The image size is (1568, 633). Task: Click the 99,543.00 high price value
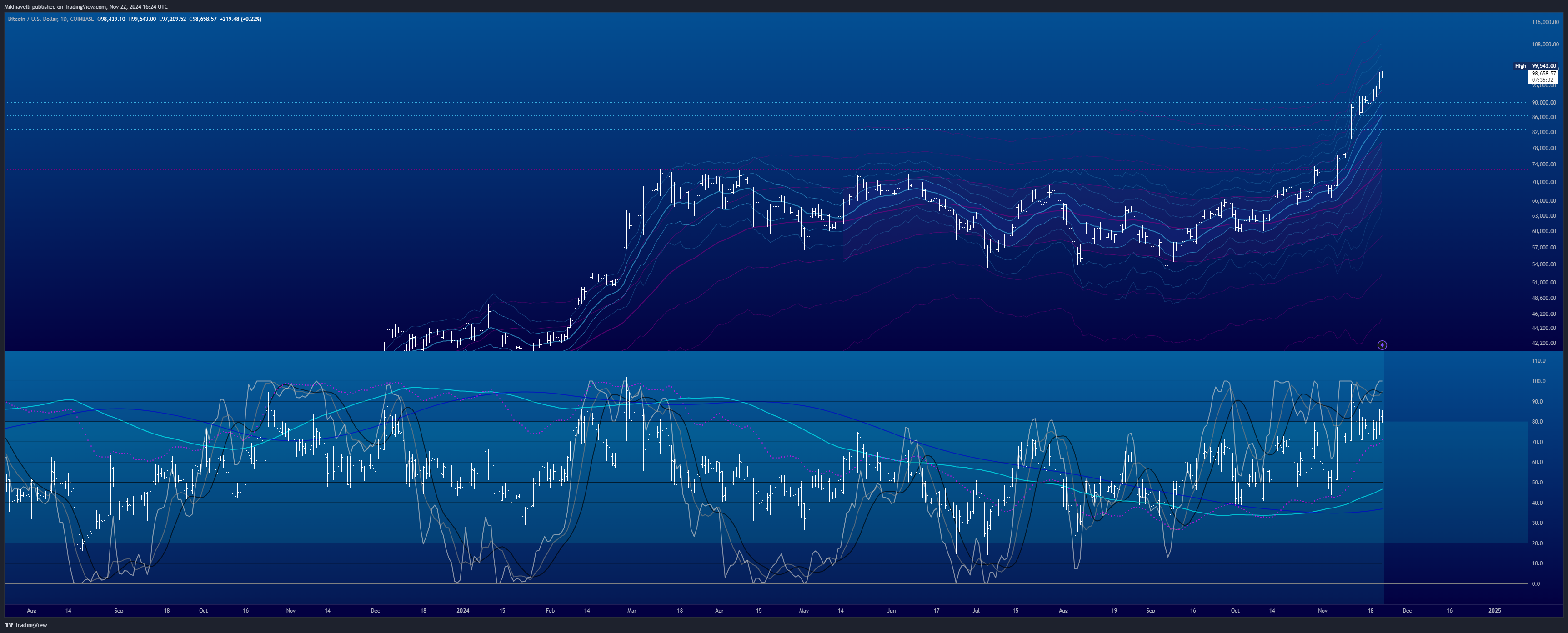click(1543, 66)
